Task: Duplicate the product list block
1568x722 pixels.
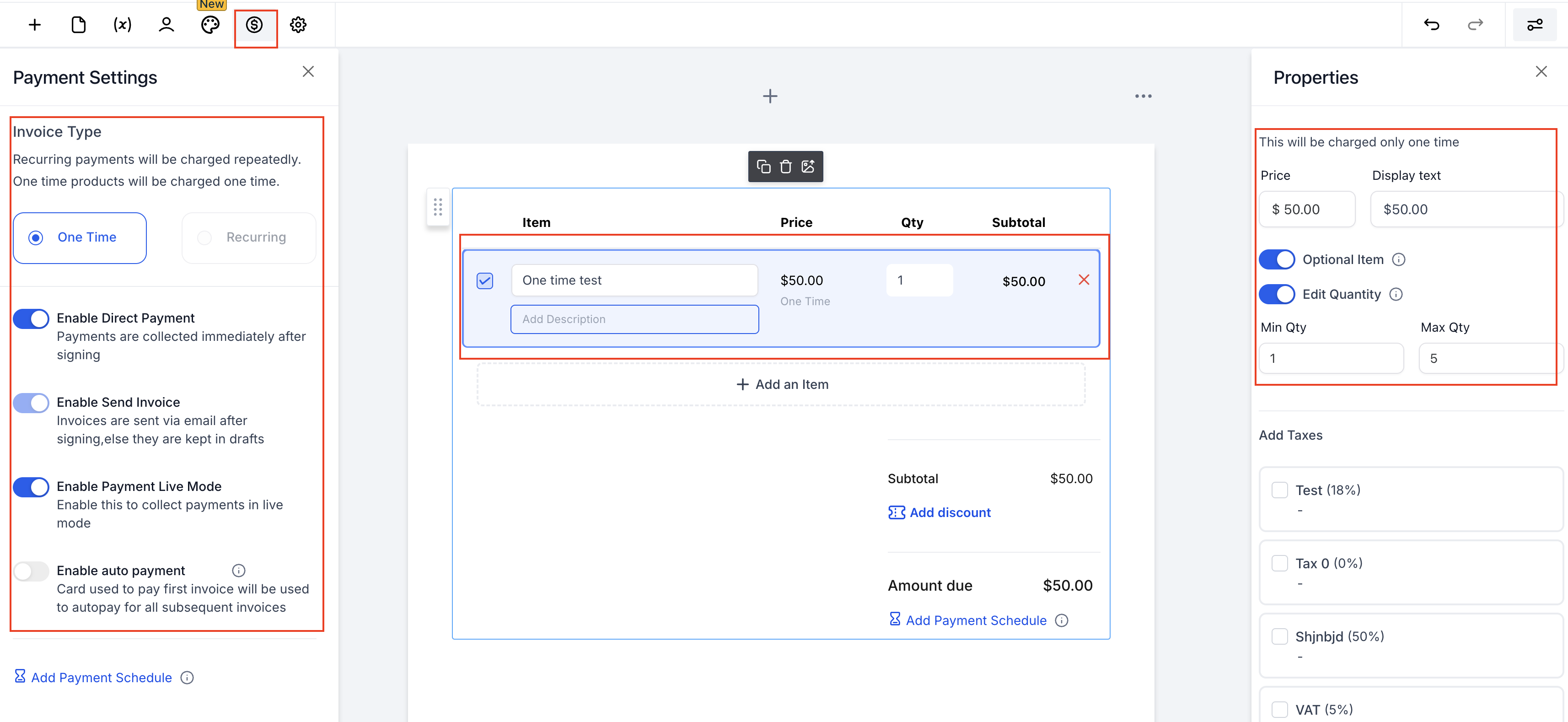Action: point(763,166)
